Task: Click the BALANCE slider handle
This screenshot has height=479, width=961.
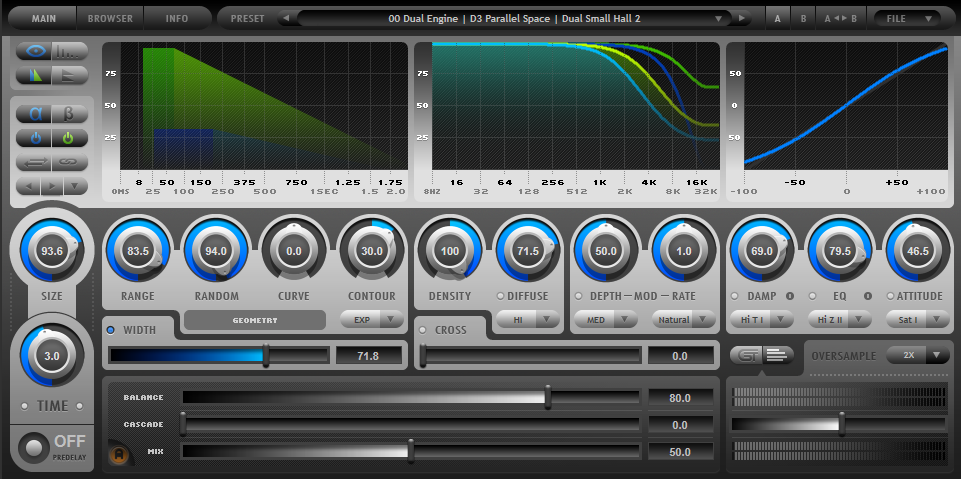Action: (548, 398)
